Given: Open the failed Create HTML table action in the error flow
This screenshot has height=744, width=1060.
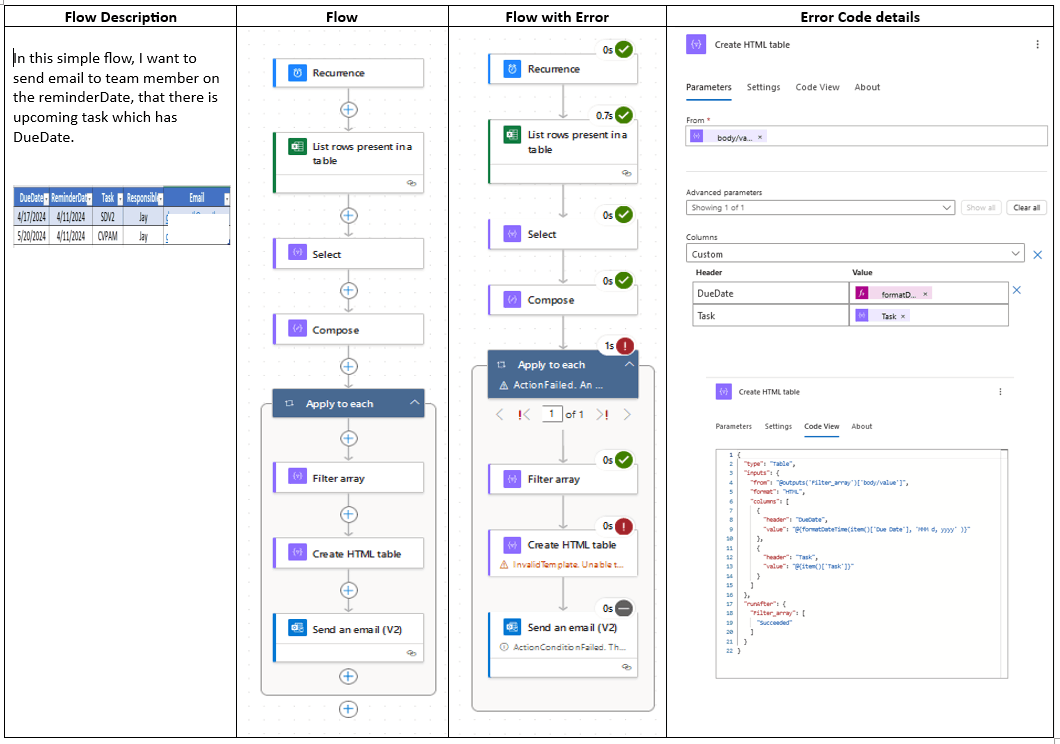Looking at the screenshot, I should [562, 553].
